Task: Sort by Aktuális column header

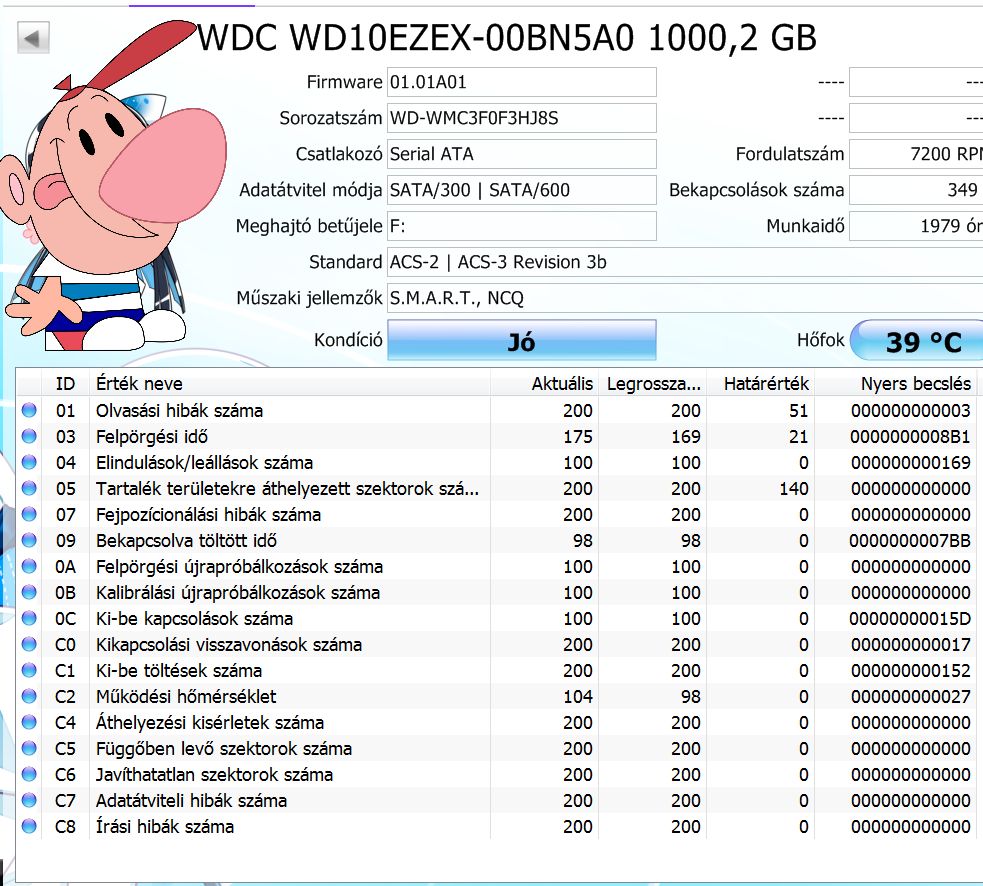Action: point(544,383)
